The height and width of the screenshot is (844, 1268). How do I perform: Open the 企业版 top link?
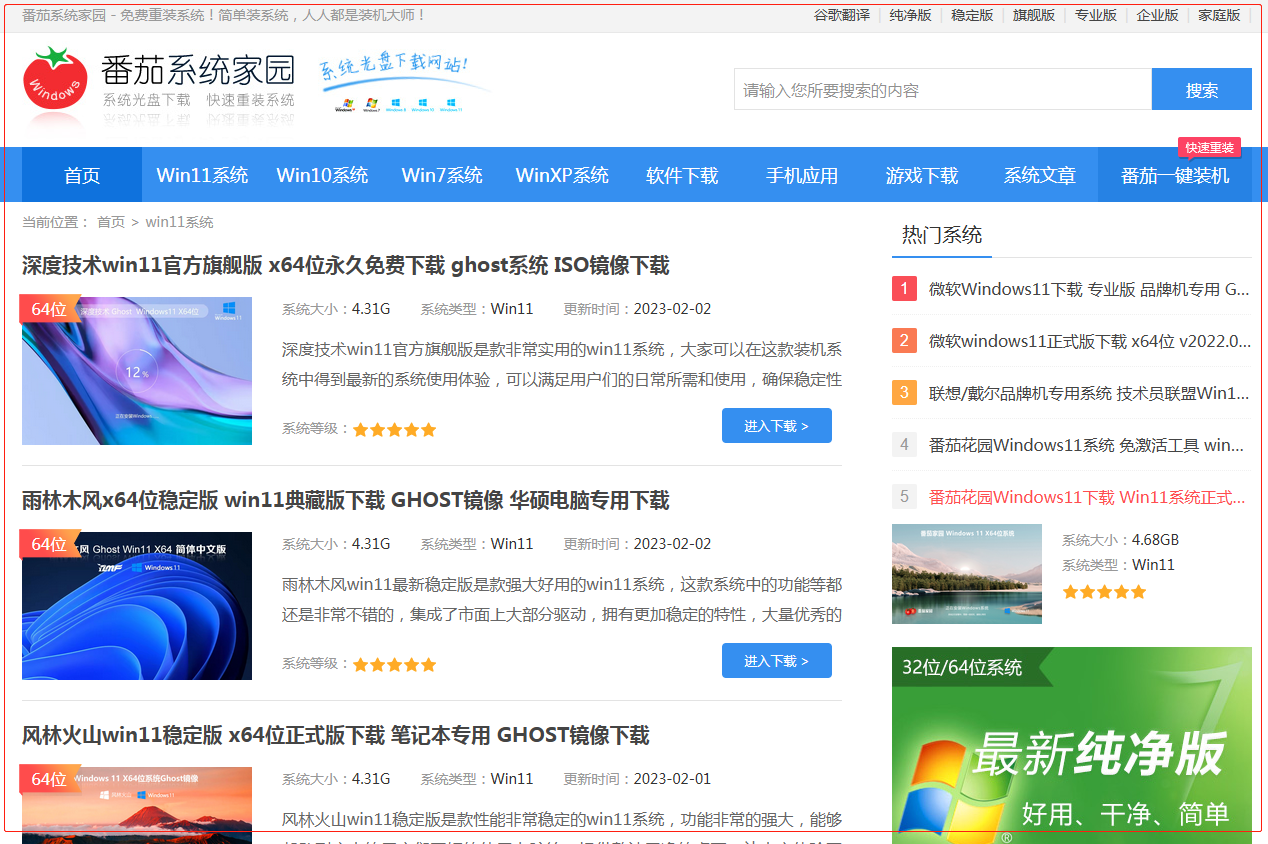[1158, 15]
